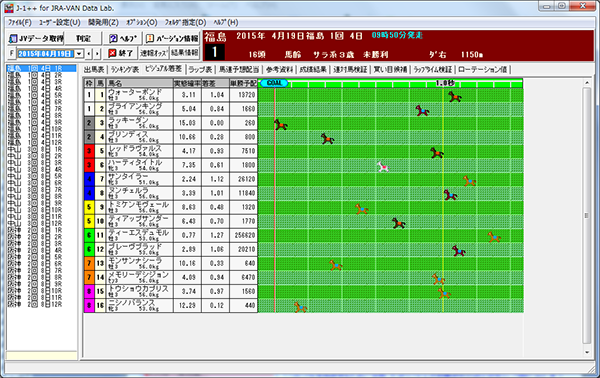This screenshot has width=600, height=378.
Task: Click the horse icon for horse number 5
Action: coord(437,153)
